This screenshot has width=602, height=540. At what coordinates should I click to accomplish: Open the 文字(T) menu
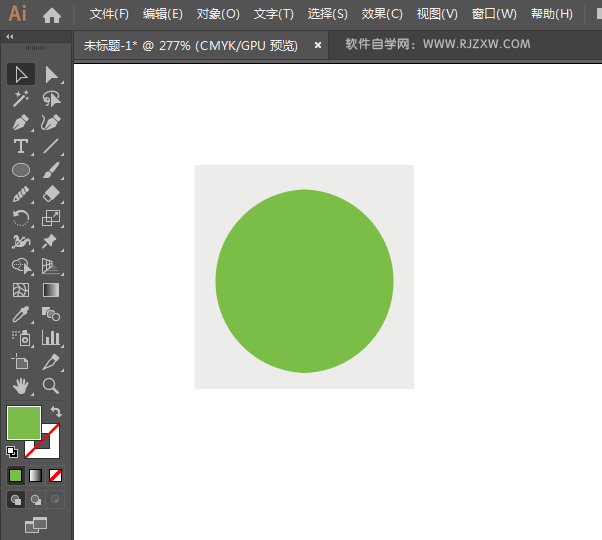(x=273, y=14)
